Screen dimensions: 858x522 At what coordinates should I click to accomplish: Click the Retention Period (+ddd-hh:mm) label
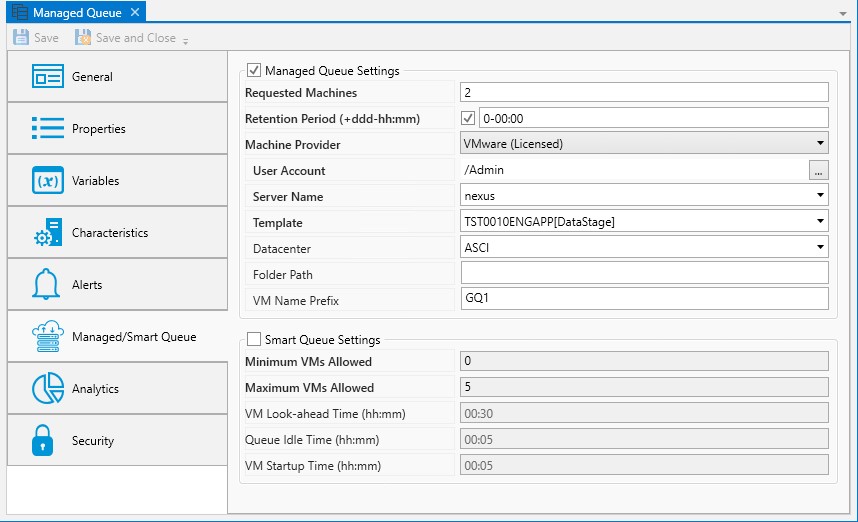click(332, 119)
